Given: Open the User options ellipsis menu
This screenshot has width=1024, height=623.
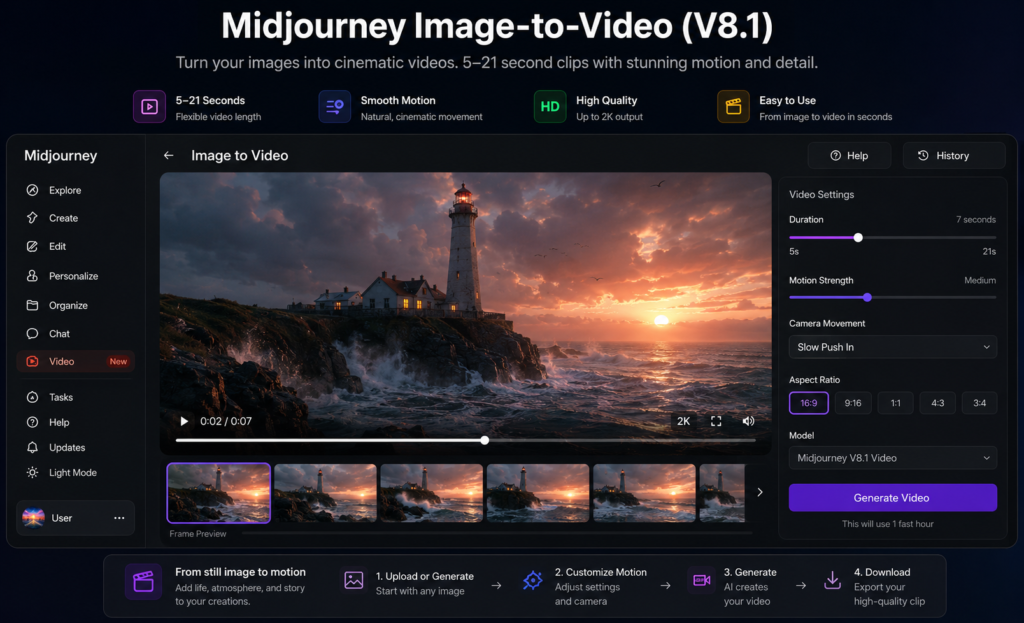Looking at the screenshot, I should [x=119, y=518].
